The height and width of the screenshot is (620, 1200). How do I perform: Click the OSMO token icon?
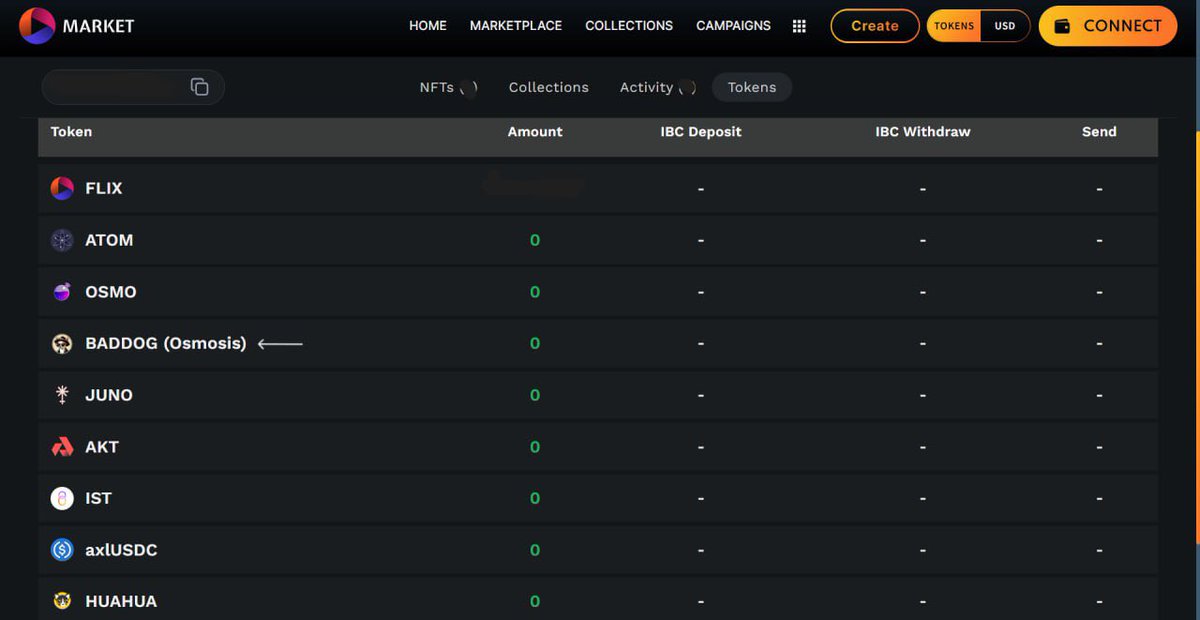62,292
